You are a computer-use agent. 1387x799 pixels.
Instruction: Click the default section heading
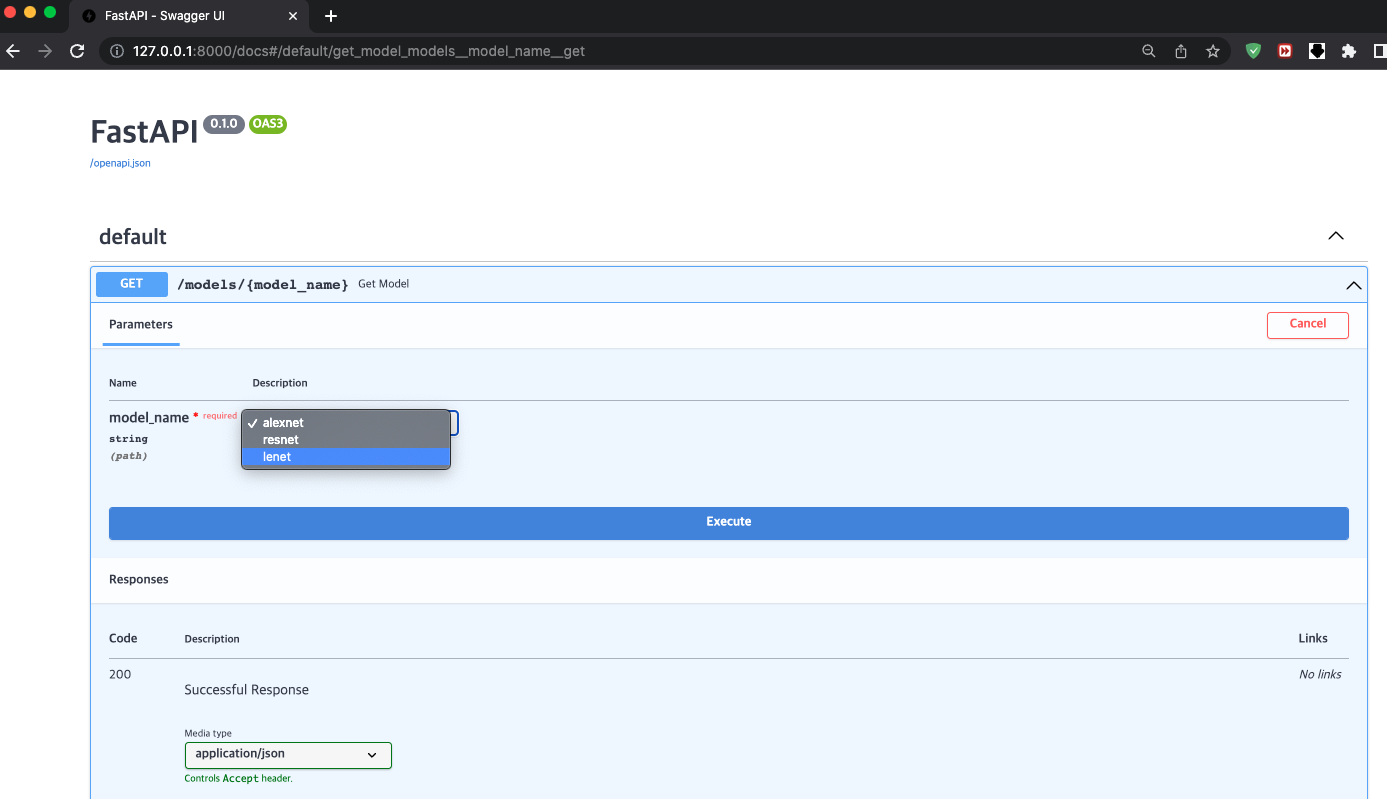click(x=132, y=237)
